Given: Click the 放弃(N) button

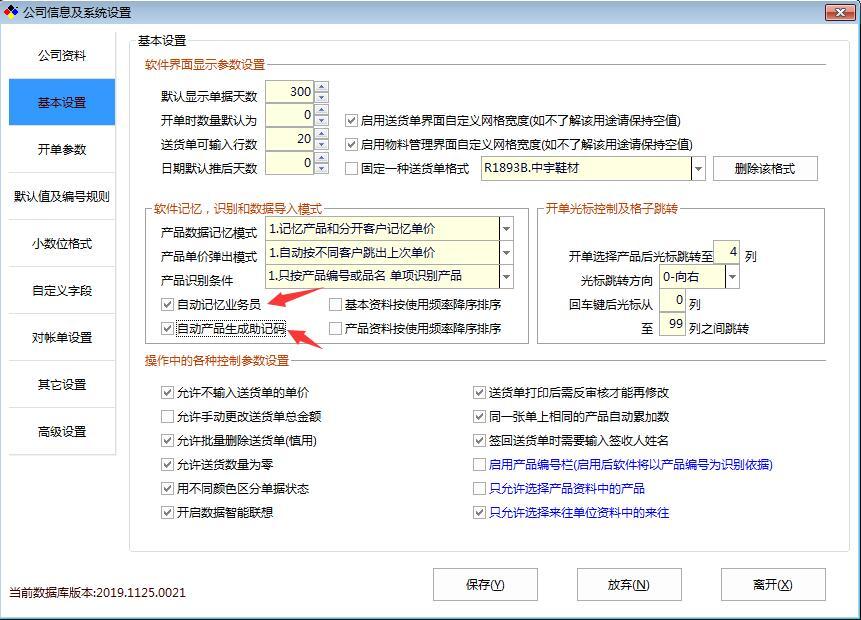Looking at the screenshot, I should (x=629, y=585).
